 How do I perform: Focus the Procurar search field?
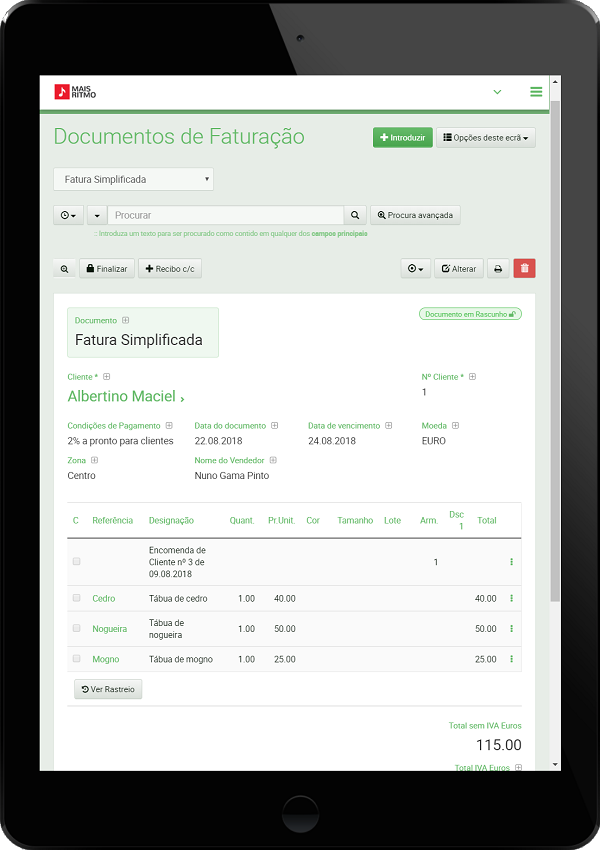pyautogui.click(x=225, y=215)
